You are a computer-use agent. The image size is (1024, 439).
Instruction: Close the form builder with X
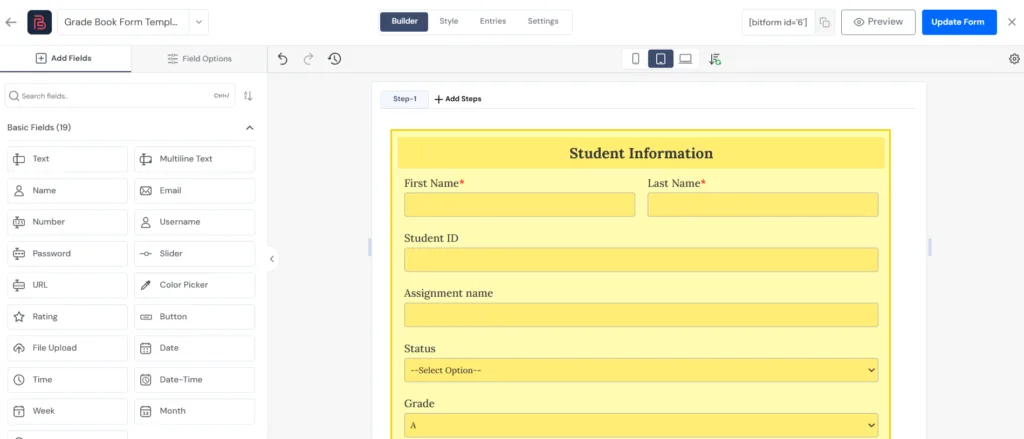[1012, 22]
